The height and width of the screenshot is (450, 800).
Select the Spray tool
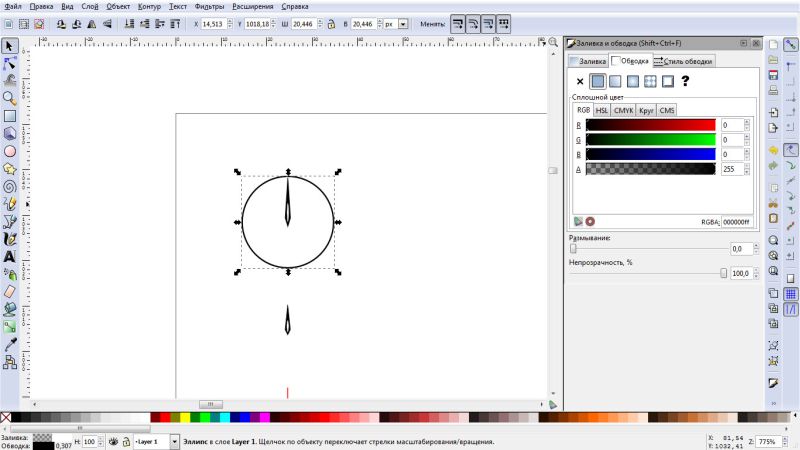pyautogui.click(x=10, y=274)
